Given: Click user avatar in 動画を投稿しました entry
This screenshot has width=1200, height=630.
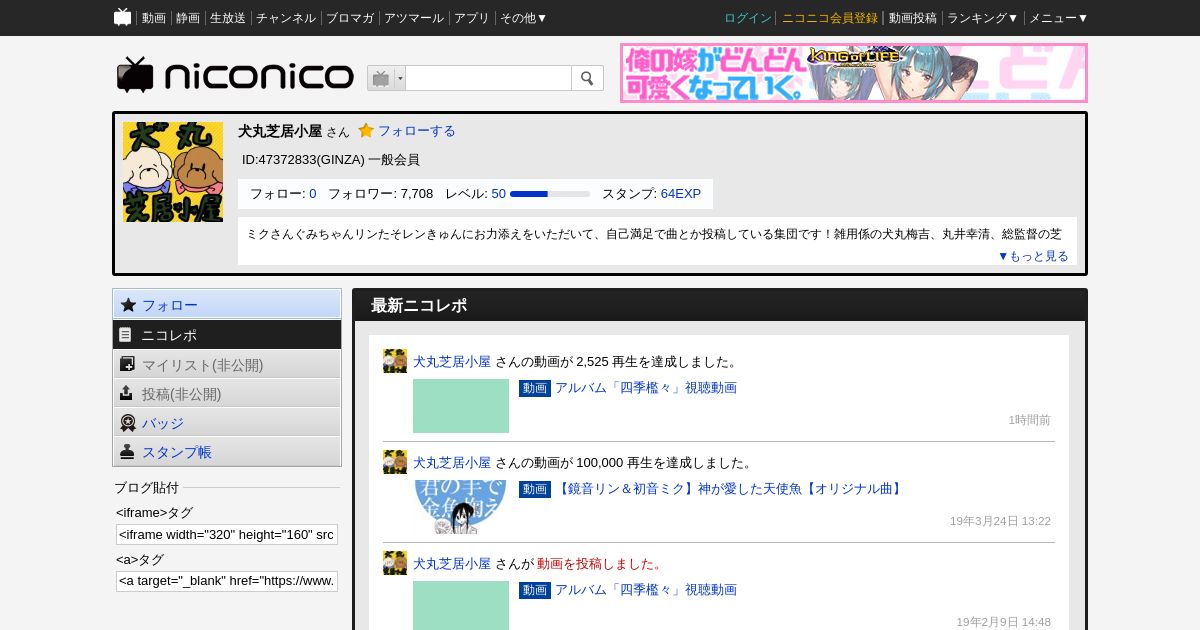Looking at the screenshot, I should point(395,563).
